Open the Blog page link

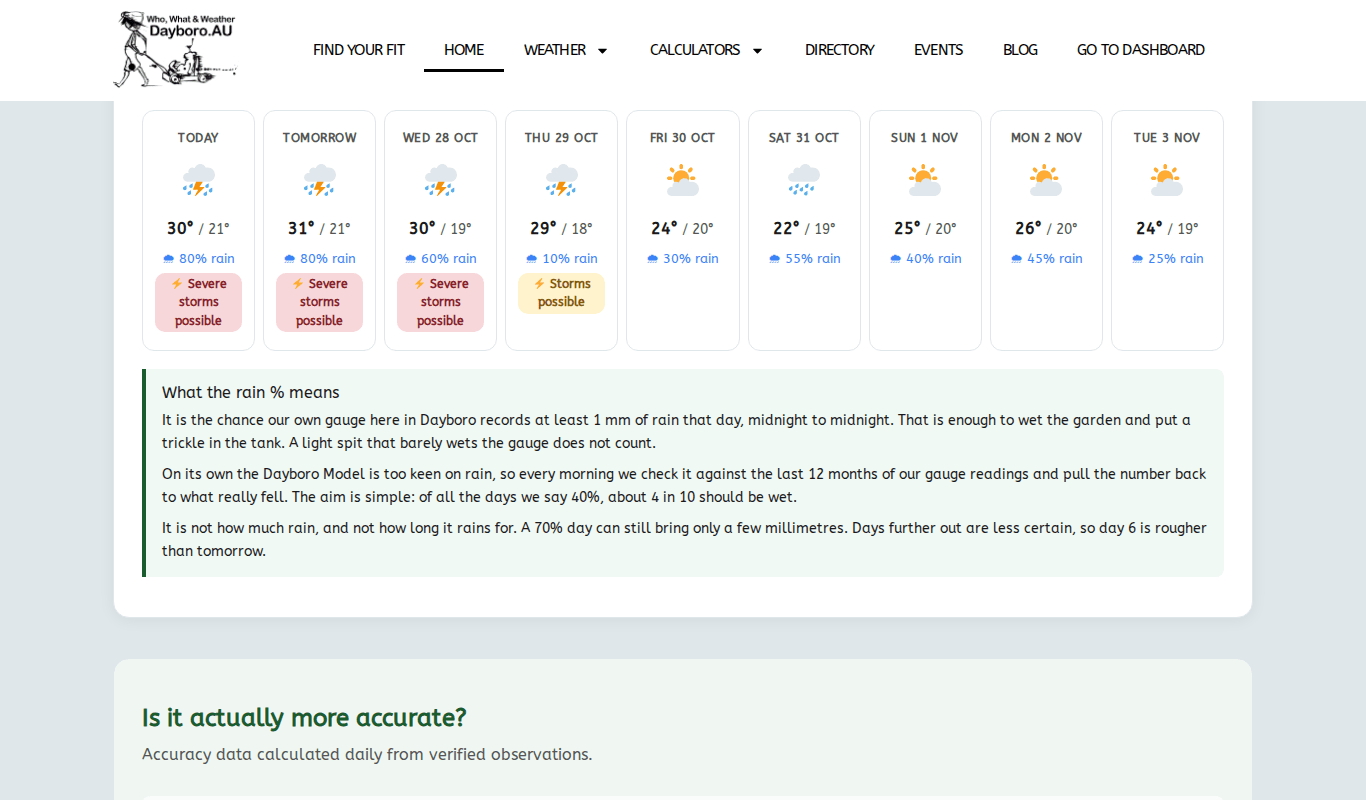(x=1020, y=50)
